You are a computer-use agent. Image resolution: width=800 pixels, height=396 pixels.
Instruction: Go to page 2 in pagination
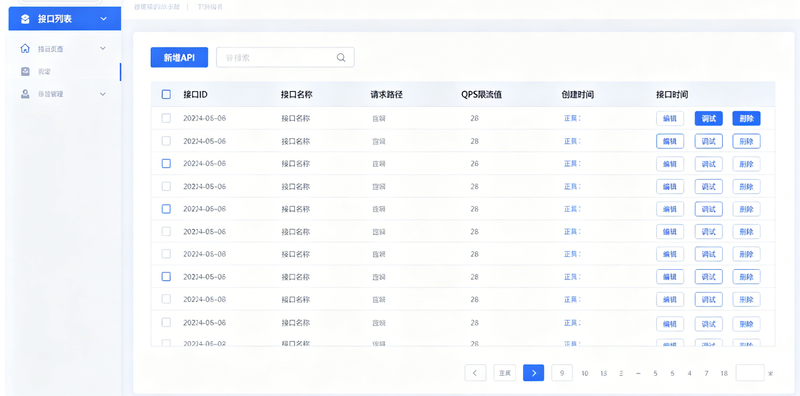click(x=621, y=374)
